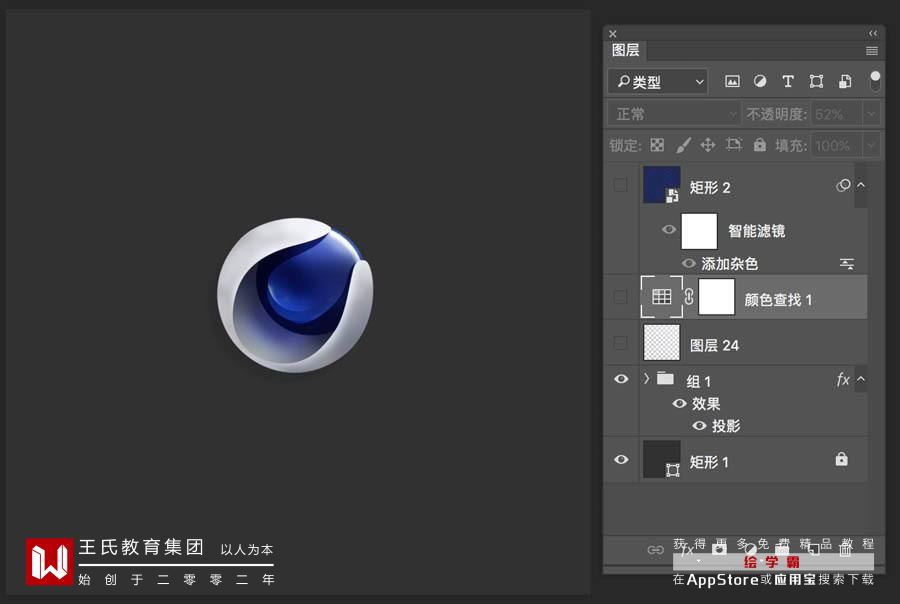Viewport: 900px width, 604px height.
Task: Click the 不透明度 opacity value field
Action: click(836, 114)
